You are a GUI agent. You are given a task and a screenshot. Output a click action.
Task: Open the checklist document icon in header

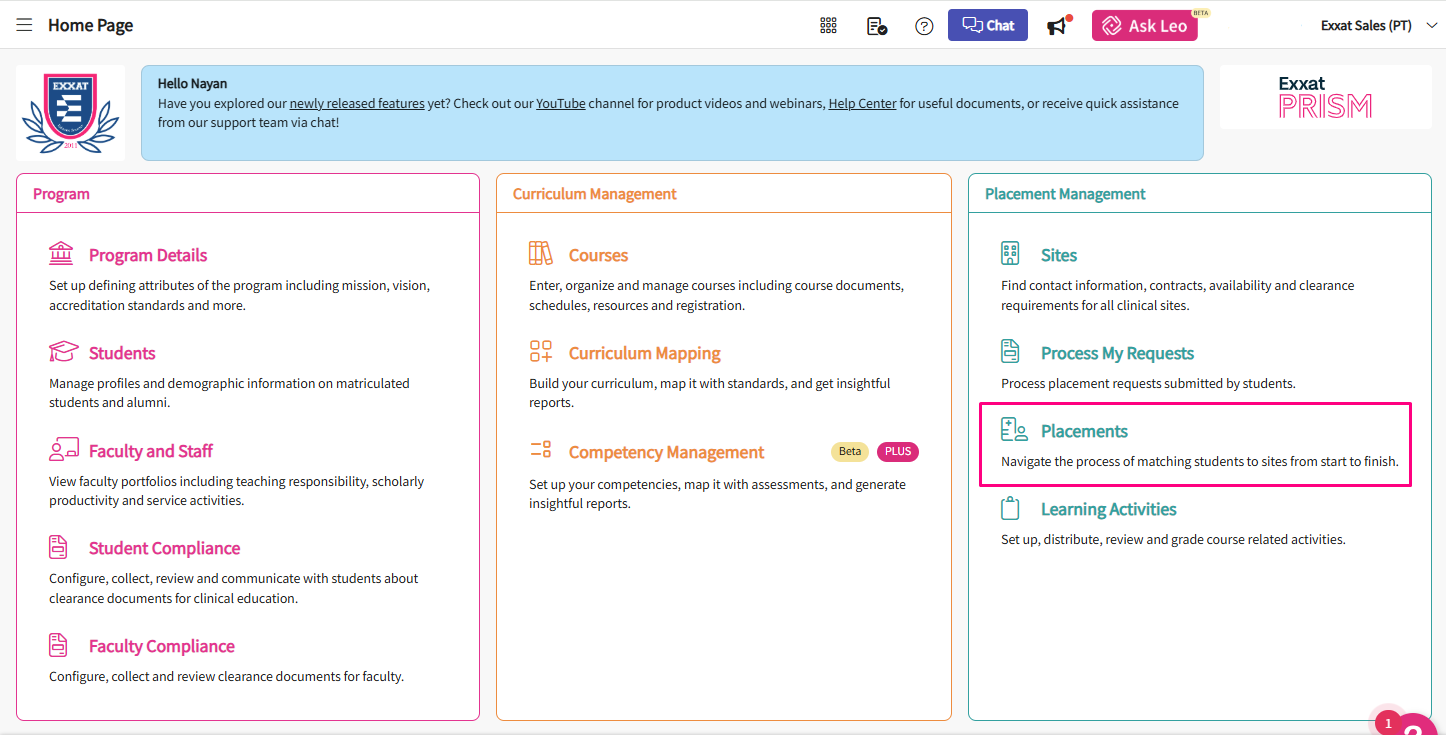point(877,26)
